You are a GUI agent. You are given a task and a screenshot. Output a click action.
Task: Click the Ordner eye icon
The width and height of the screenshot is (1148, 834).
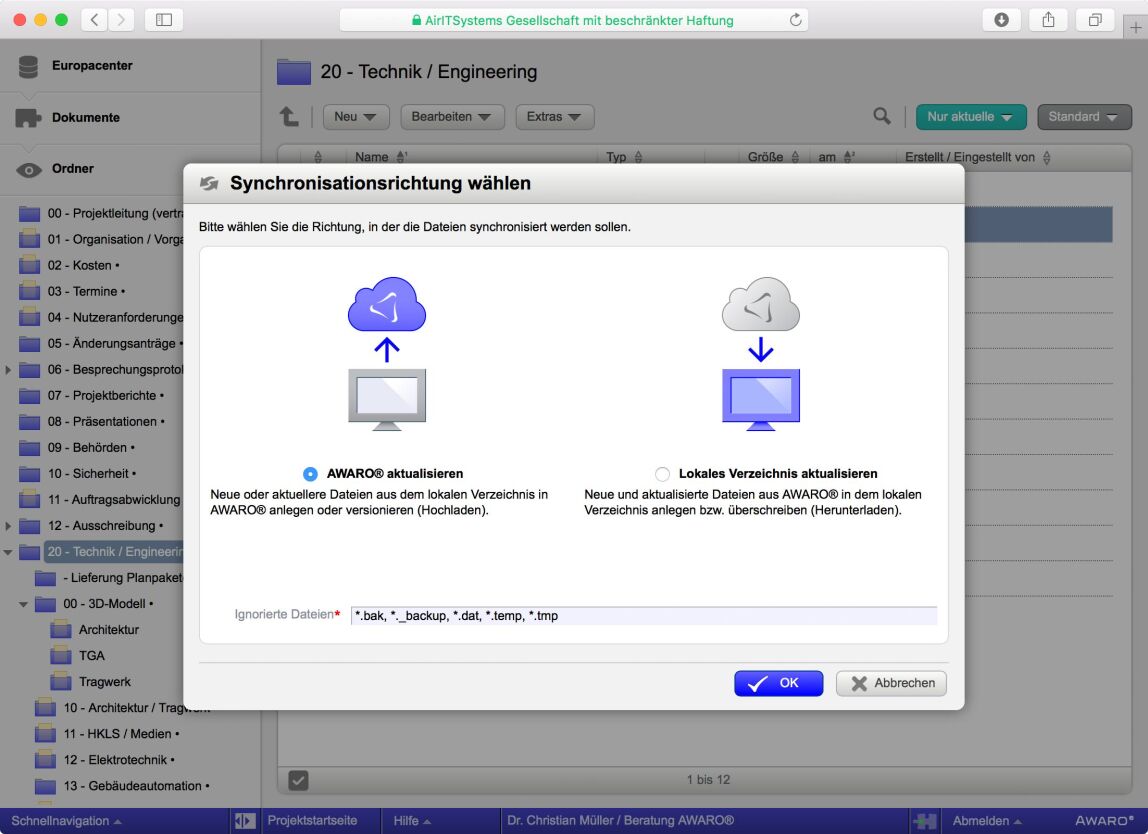29,170
